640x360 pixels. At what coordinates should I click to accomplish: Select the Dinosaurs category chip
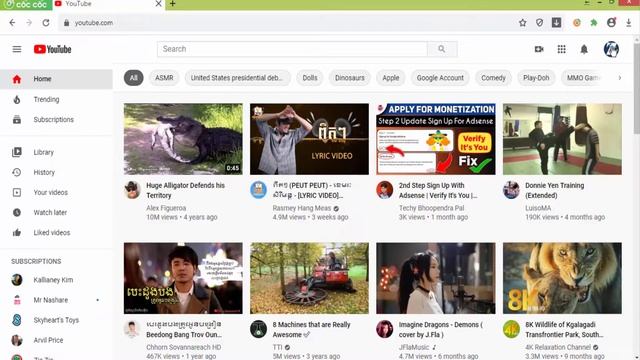pyautogui.click(x=350, y=78)
